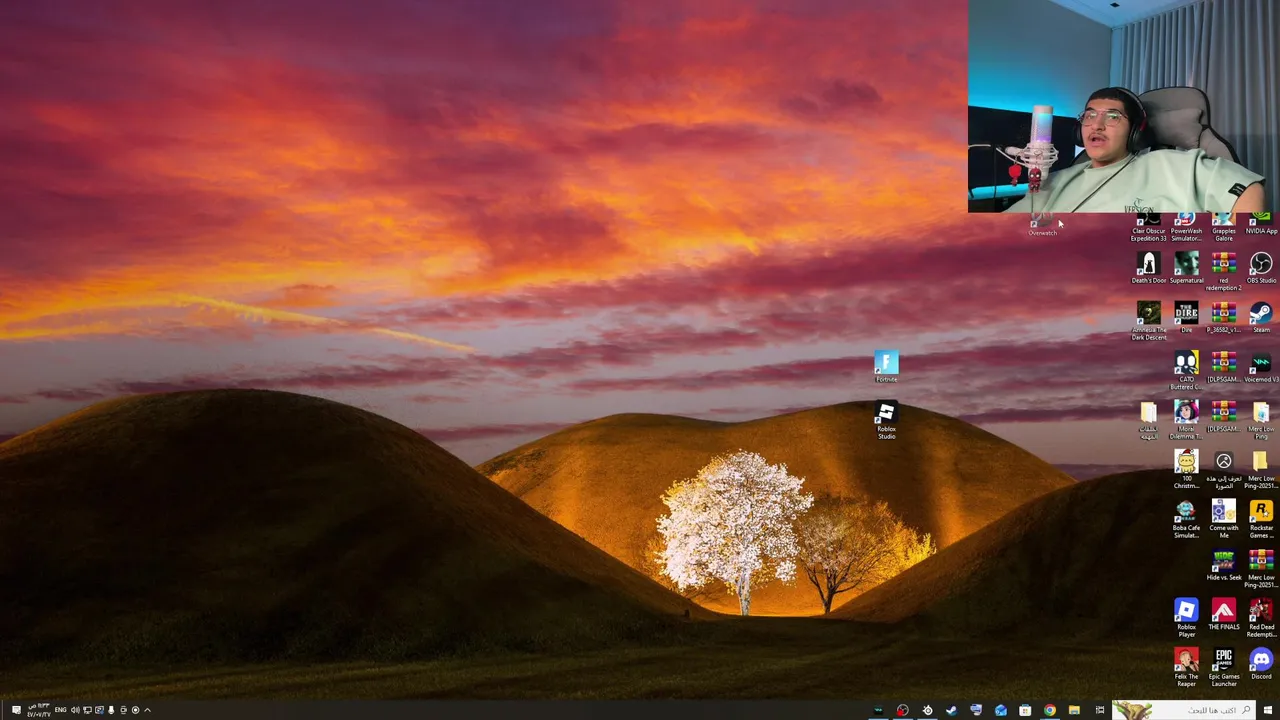The height and width of the screenshot is (720, 1280).
Task: Select the red redemption 2 archive file
Action: coord(1224,271)
